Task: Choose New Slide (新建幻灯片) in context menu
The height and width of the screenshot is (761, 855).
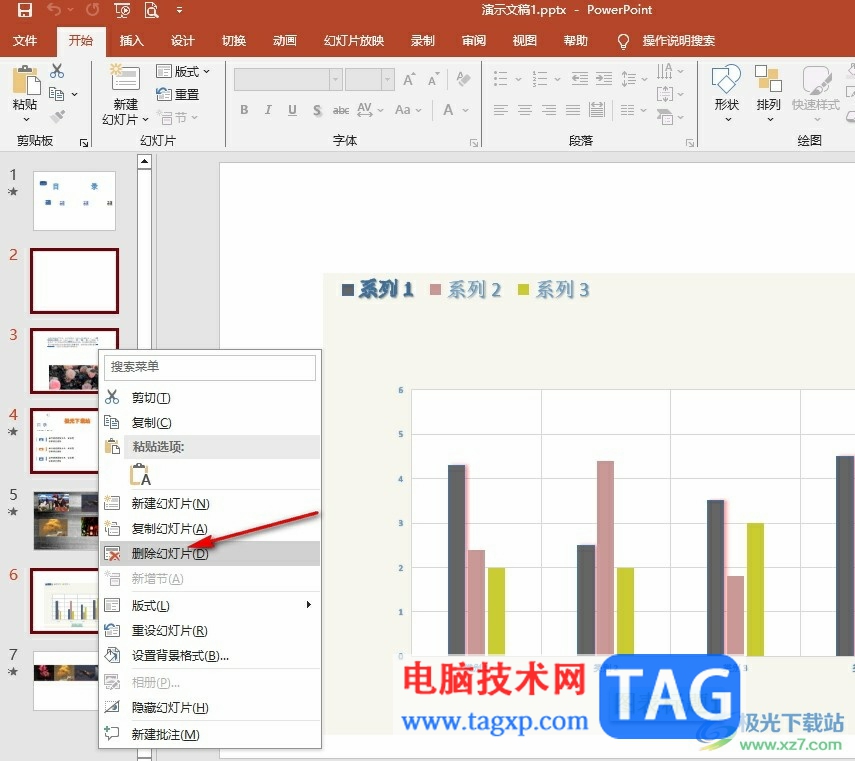Action: click(210, 503)
